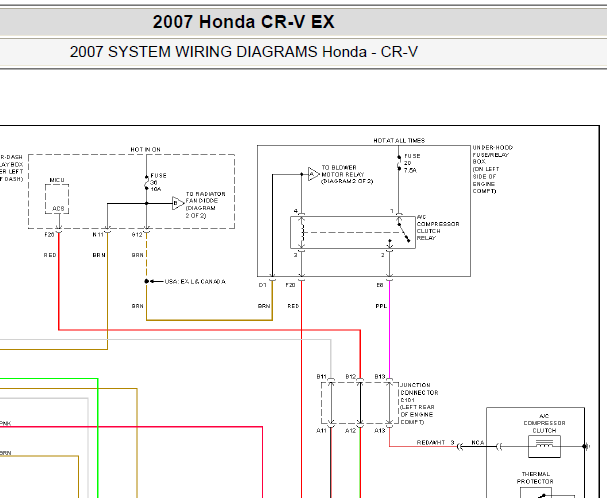Click the relay coil symbol at terminal 4
Screen dimensions: 607x498
point(302,232)
